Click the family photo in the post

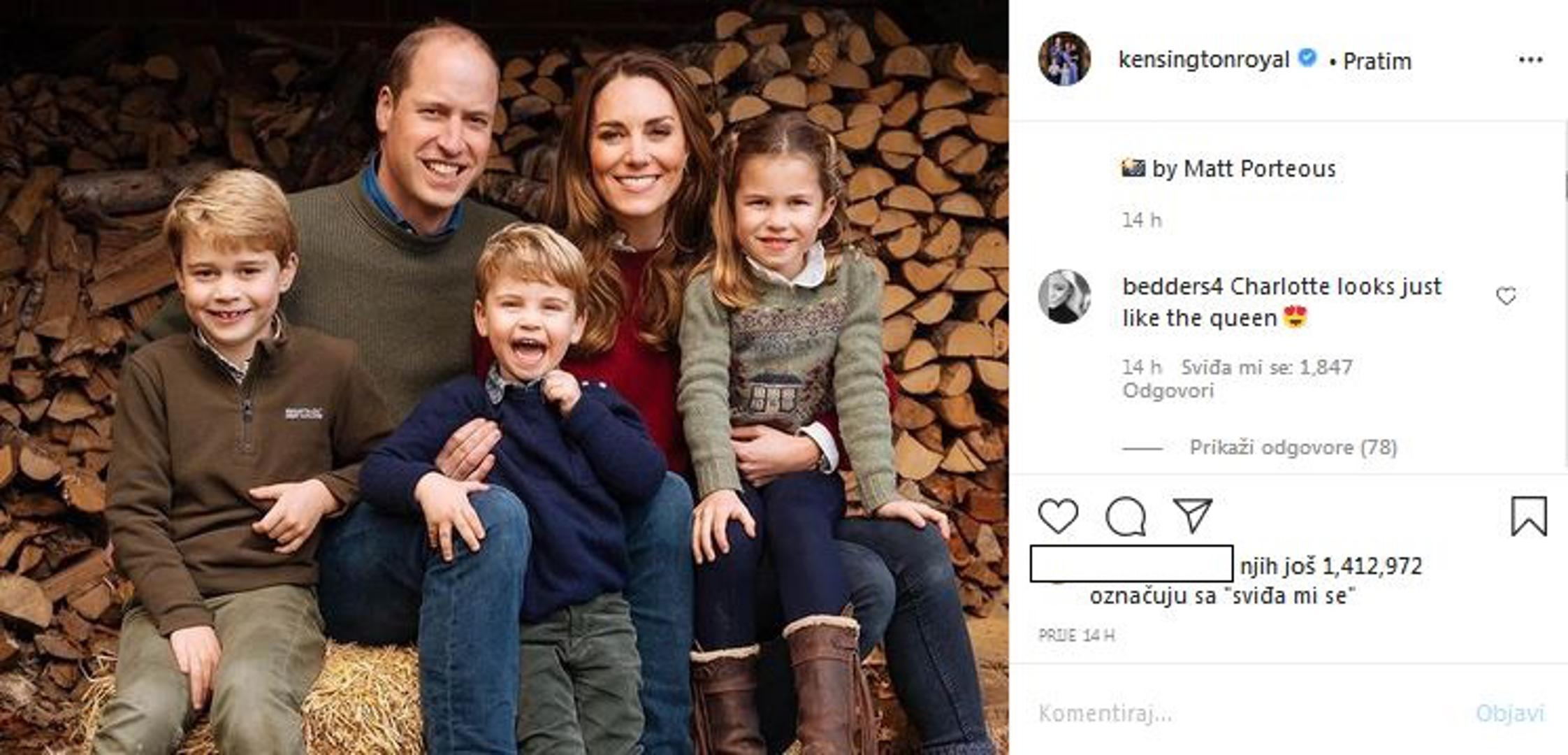(504, 377)
